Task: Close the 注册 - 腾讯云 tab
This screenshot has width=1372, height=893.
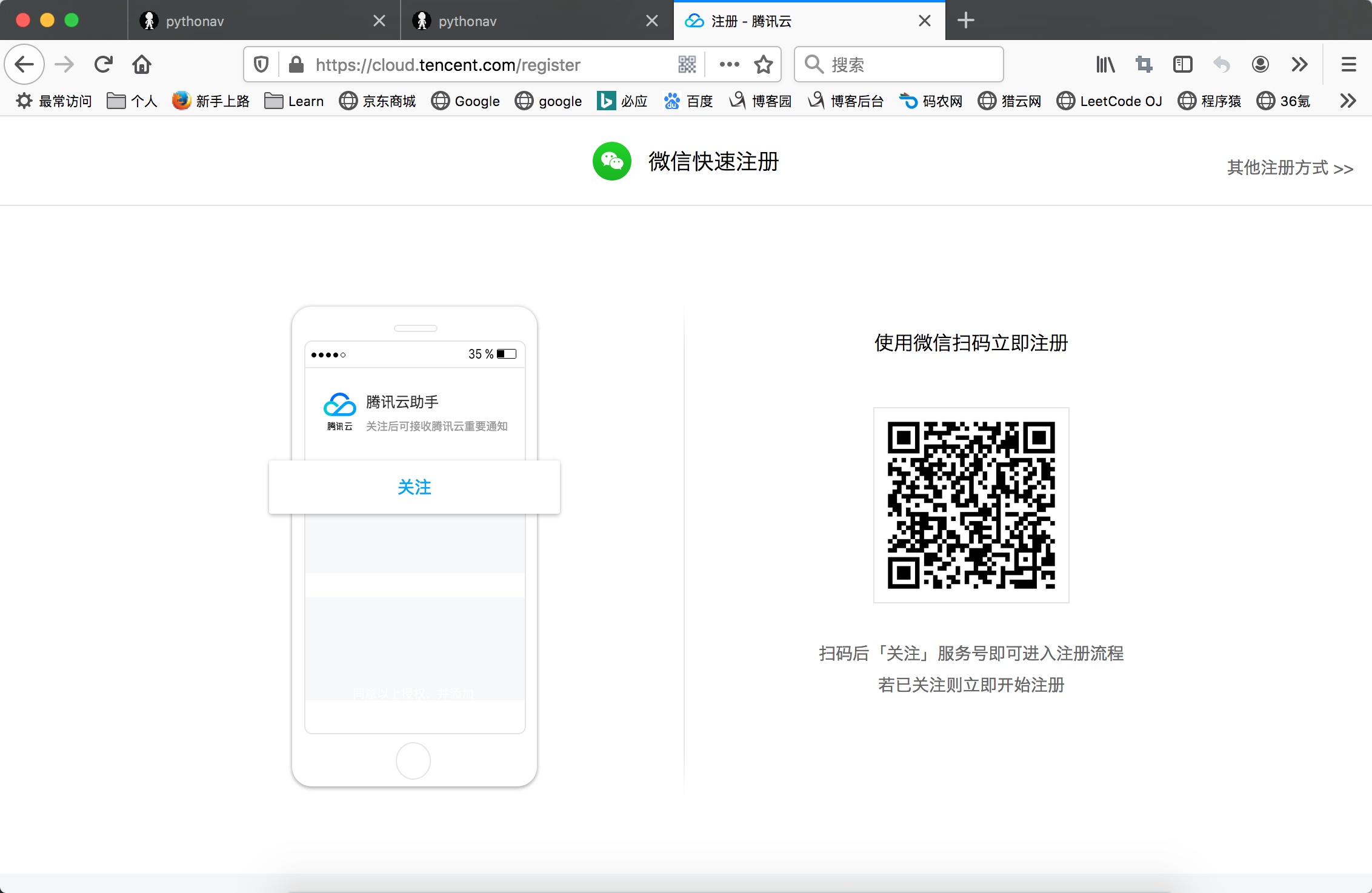Action: click(925, 21)
